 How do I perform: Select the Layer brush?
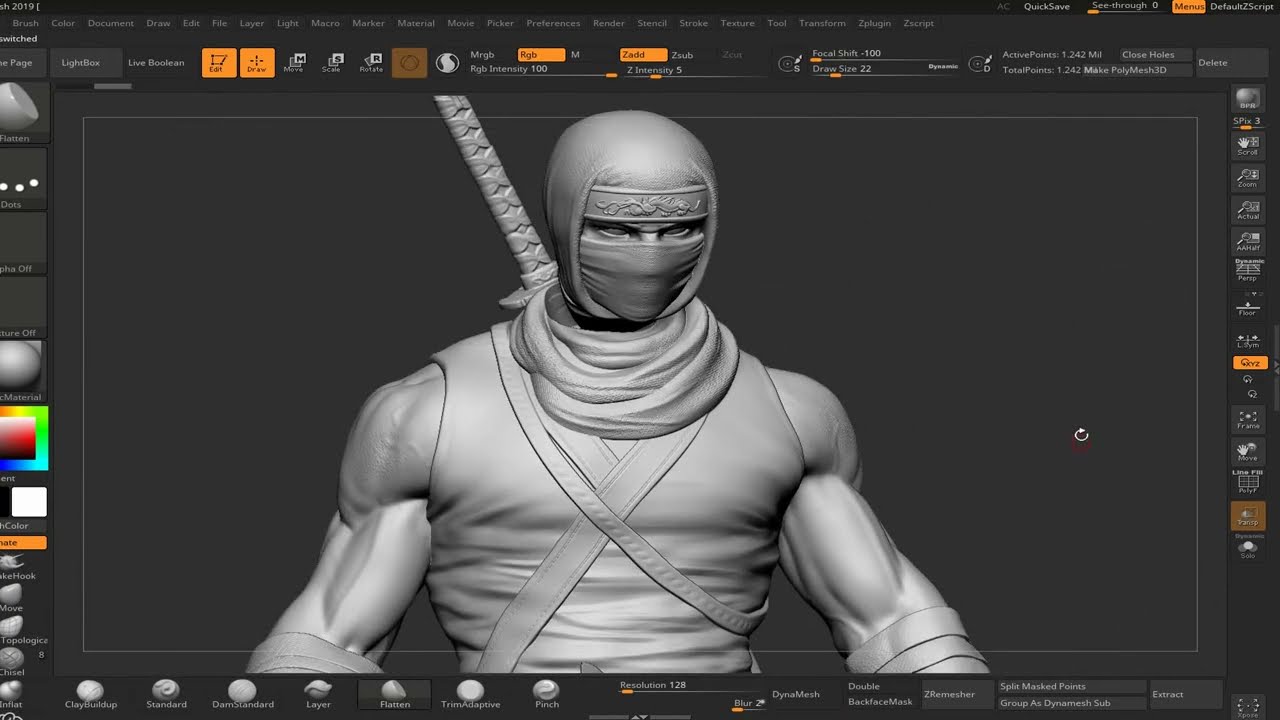pyautogui.click(x=318, y=694)
